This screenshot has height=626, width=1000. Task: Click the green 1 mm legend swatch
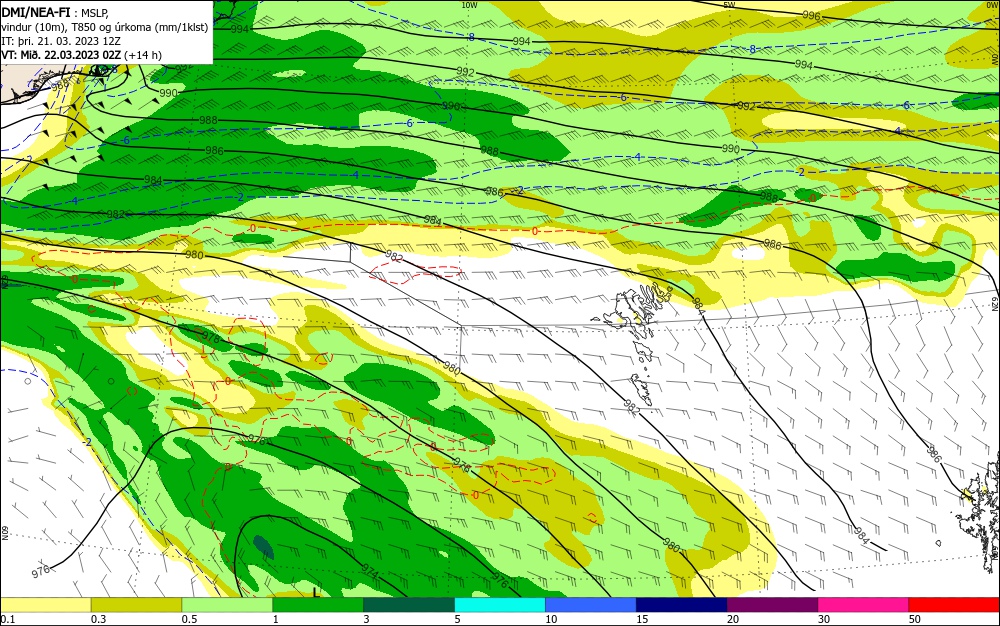coord(318,605)
